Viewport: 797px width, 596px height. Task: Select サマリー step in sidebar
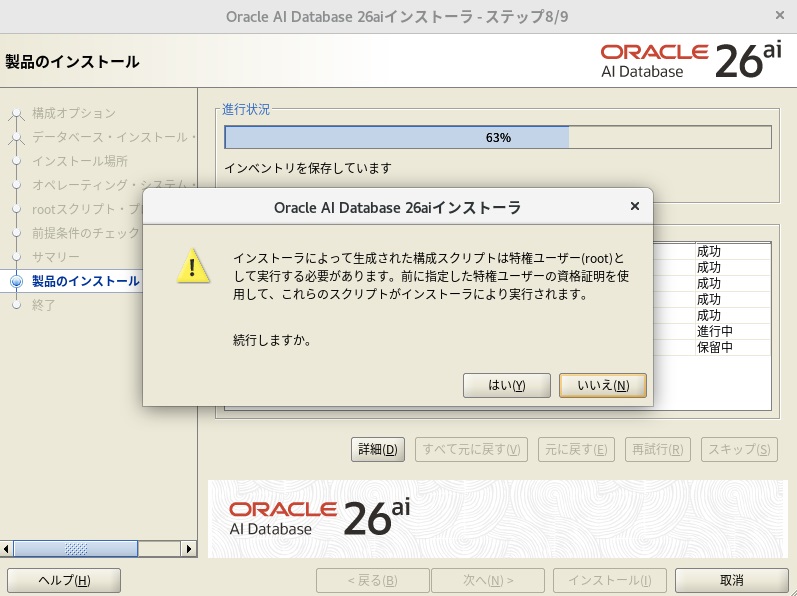[55, 257]
